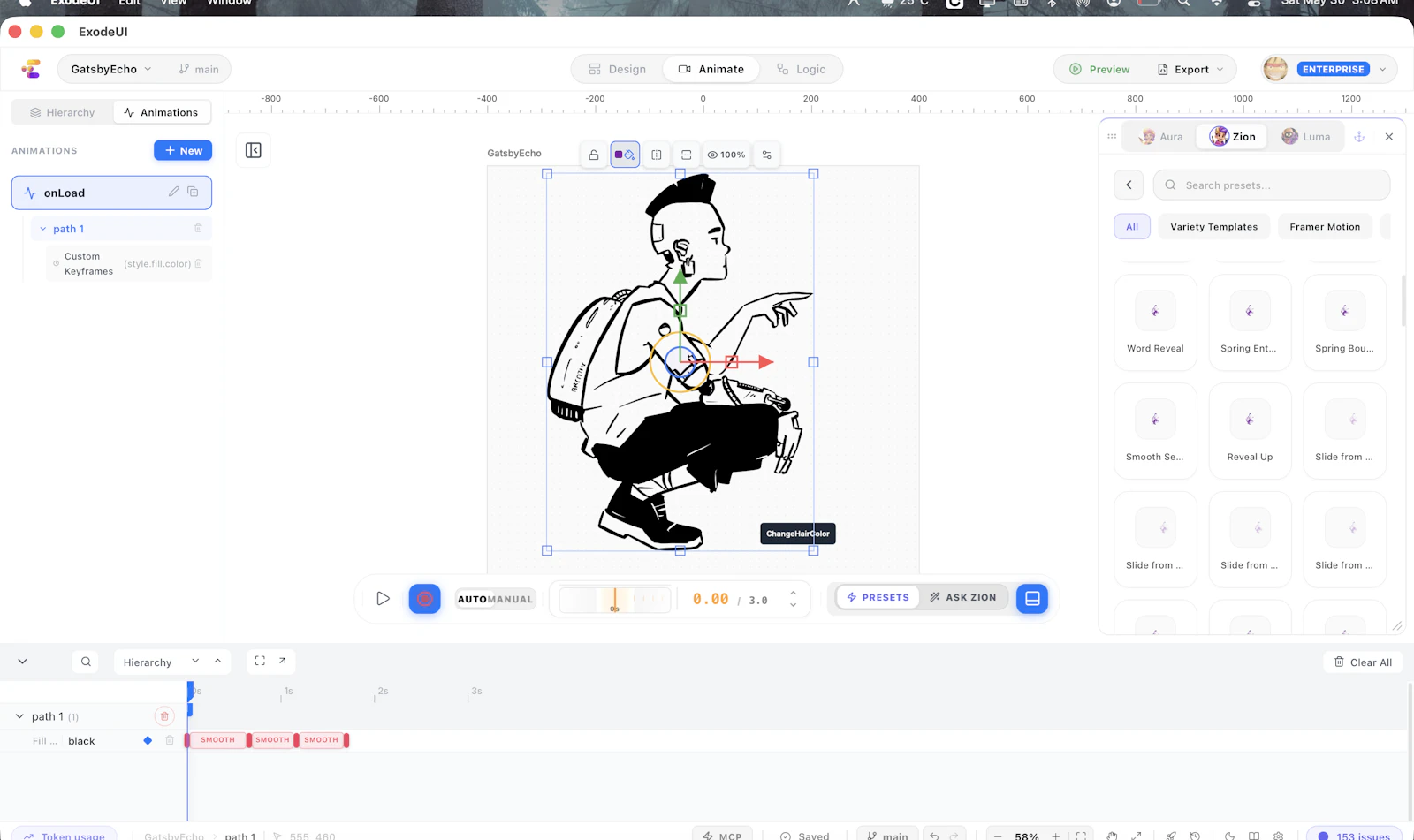Pop out timeline with arrow icon
The image size is (1414, 840).
[x=283, y=661]
